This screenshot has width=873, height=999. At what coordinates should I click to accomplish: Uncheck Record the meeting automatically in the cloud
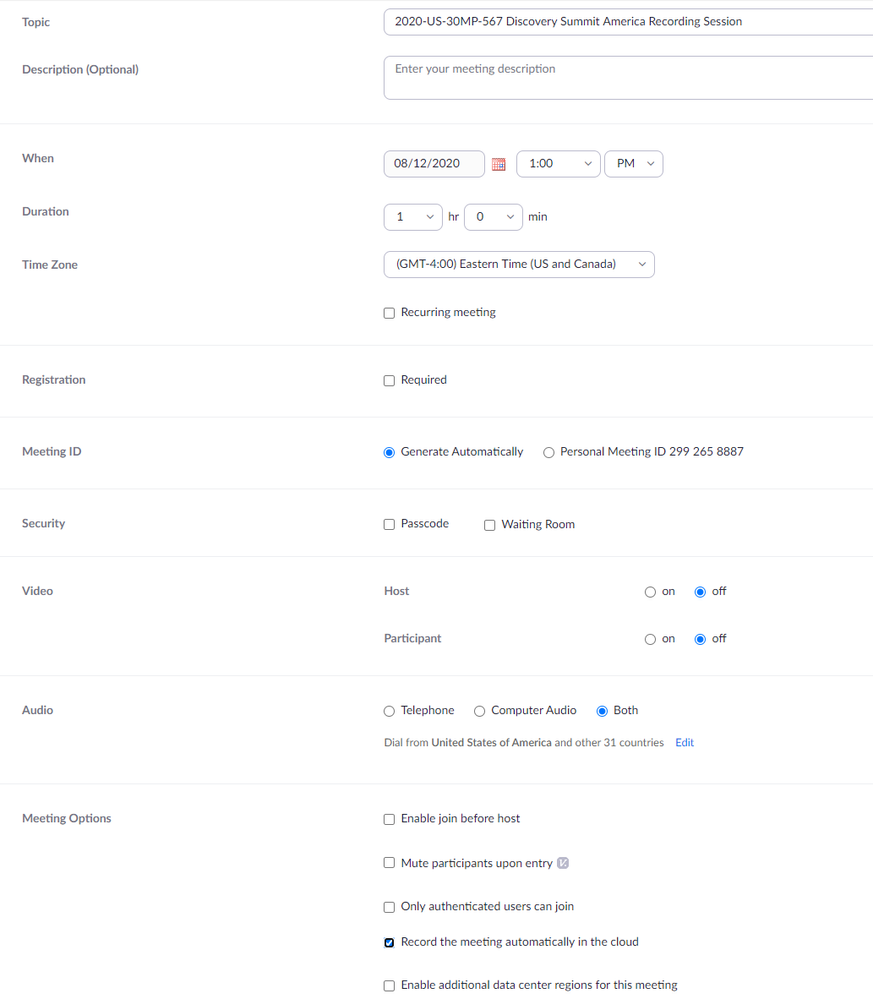click(389, 942)
